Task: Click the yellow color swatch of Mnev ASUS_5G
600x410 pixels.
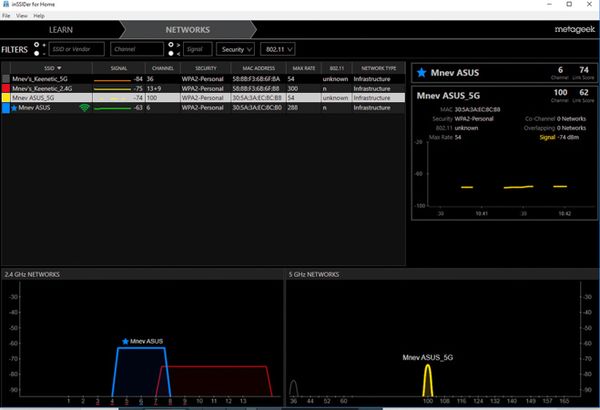Action: coord(6,98)
